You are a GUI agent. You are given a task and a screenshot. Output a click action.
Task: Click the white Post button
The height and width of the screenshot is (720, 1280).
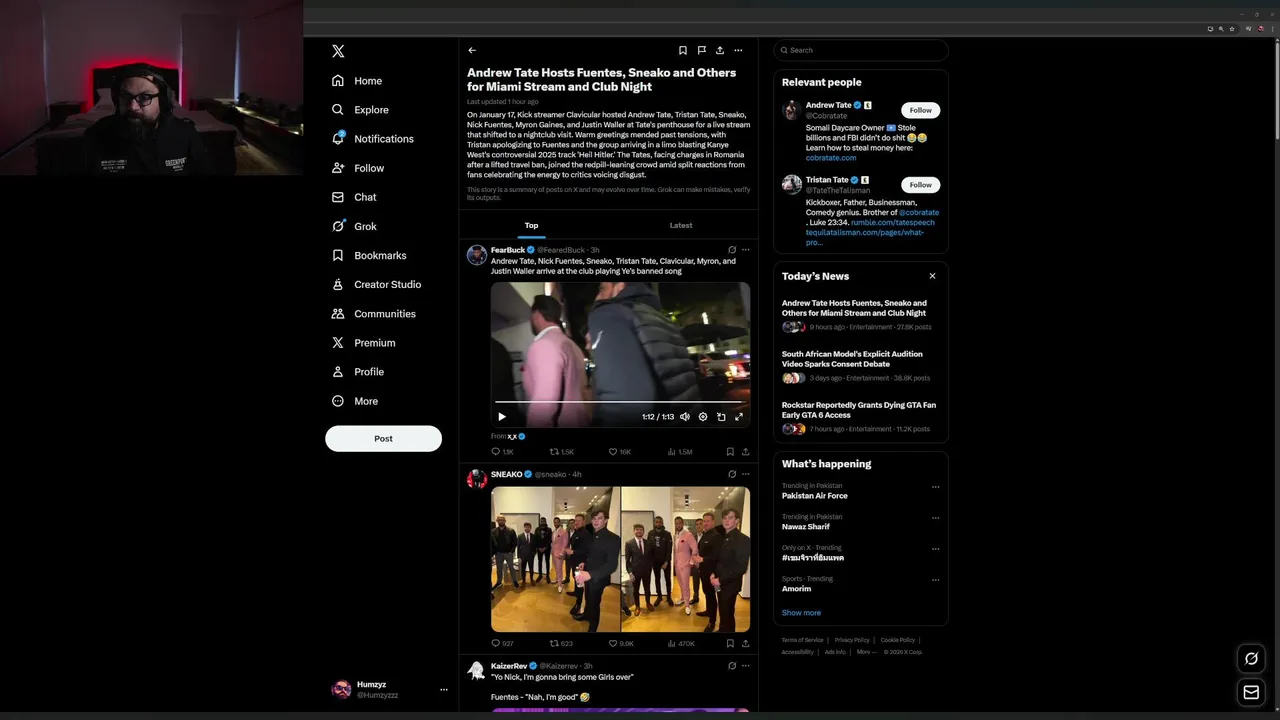coord(383,438)
